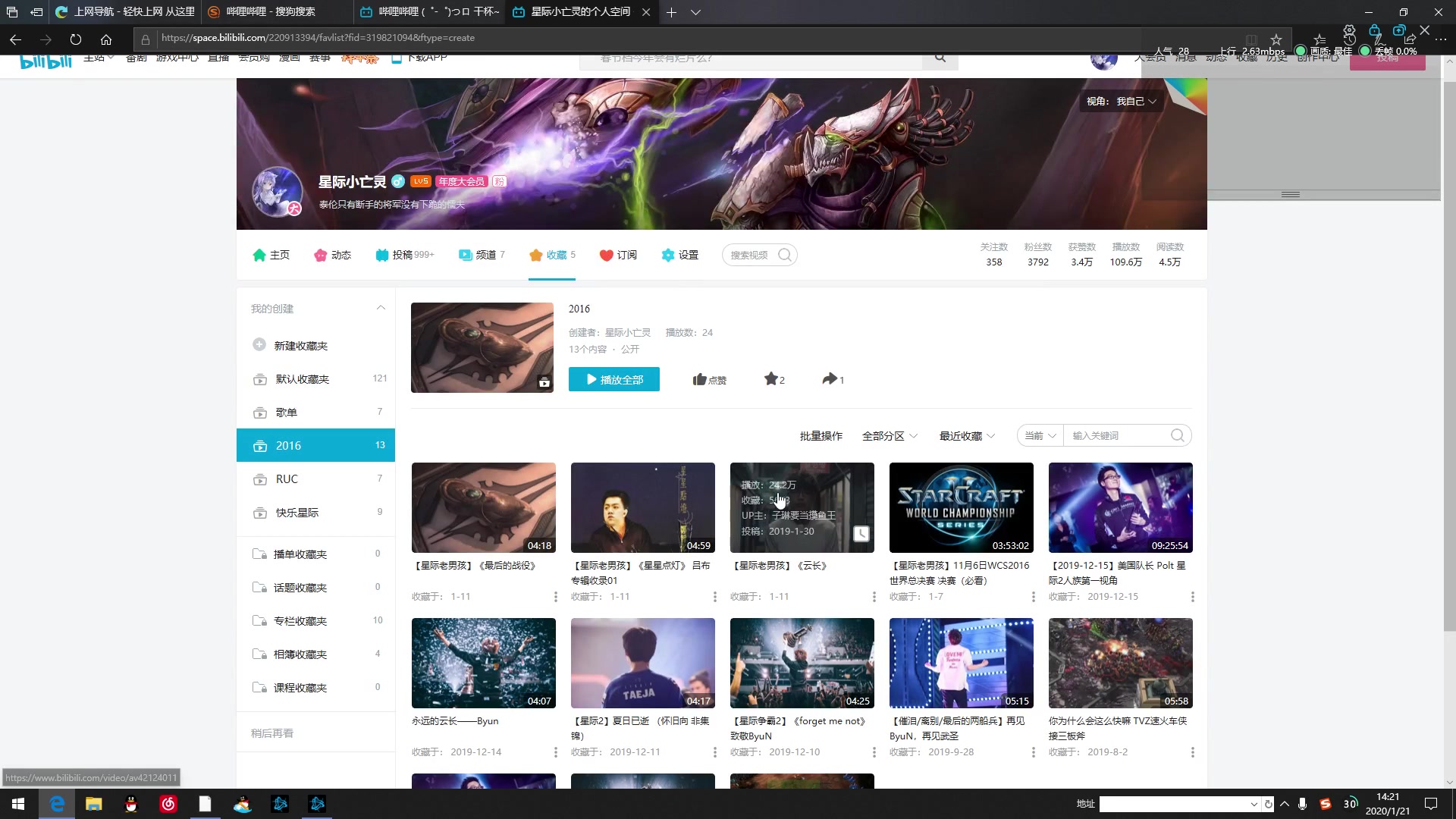Switch to the 动态 tab

pos(332,255)
